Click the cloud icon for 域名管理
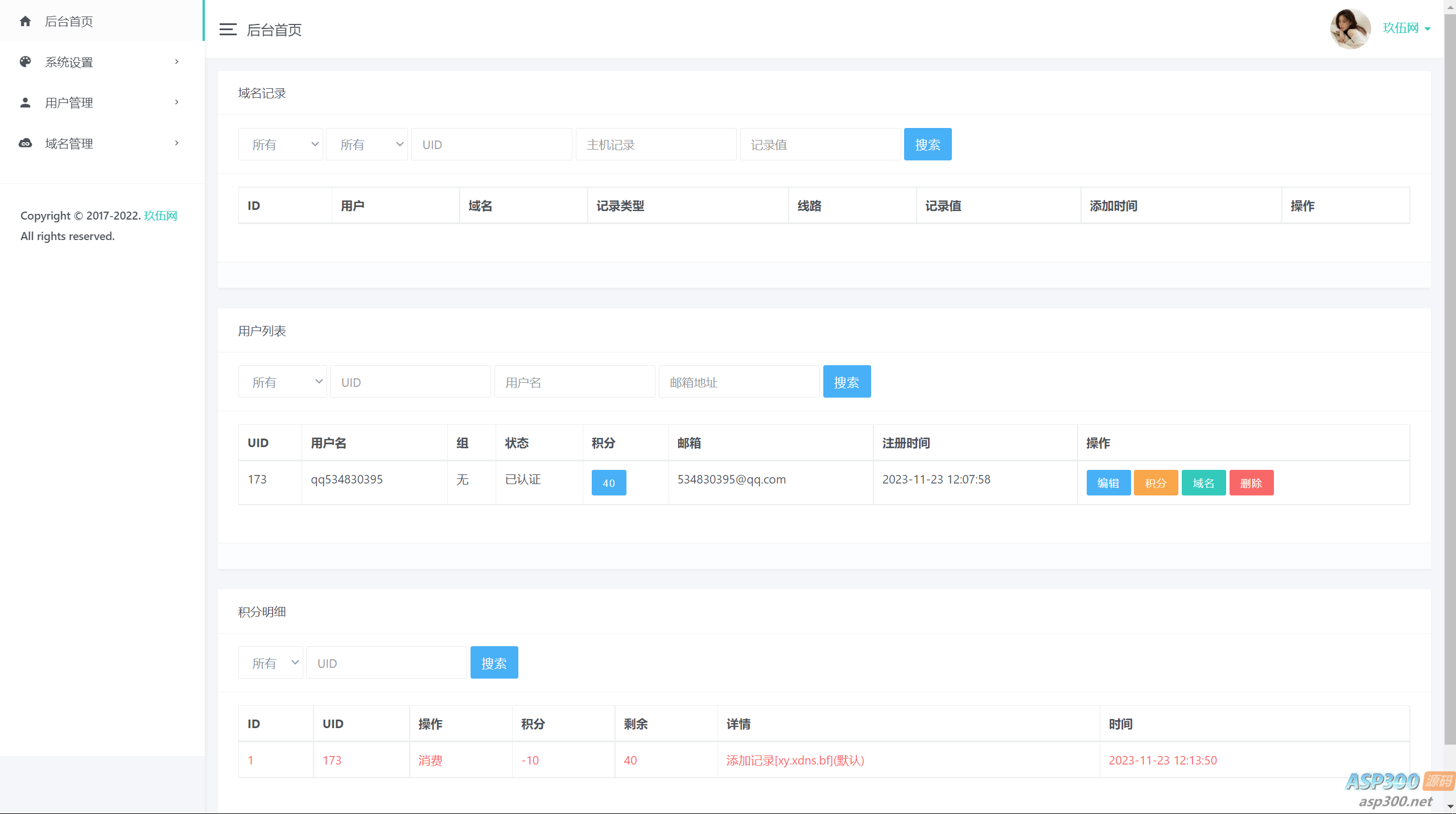Screen dimensions: 1456x814 coord(25,143)
